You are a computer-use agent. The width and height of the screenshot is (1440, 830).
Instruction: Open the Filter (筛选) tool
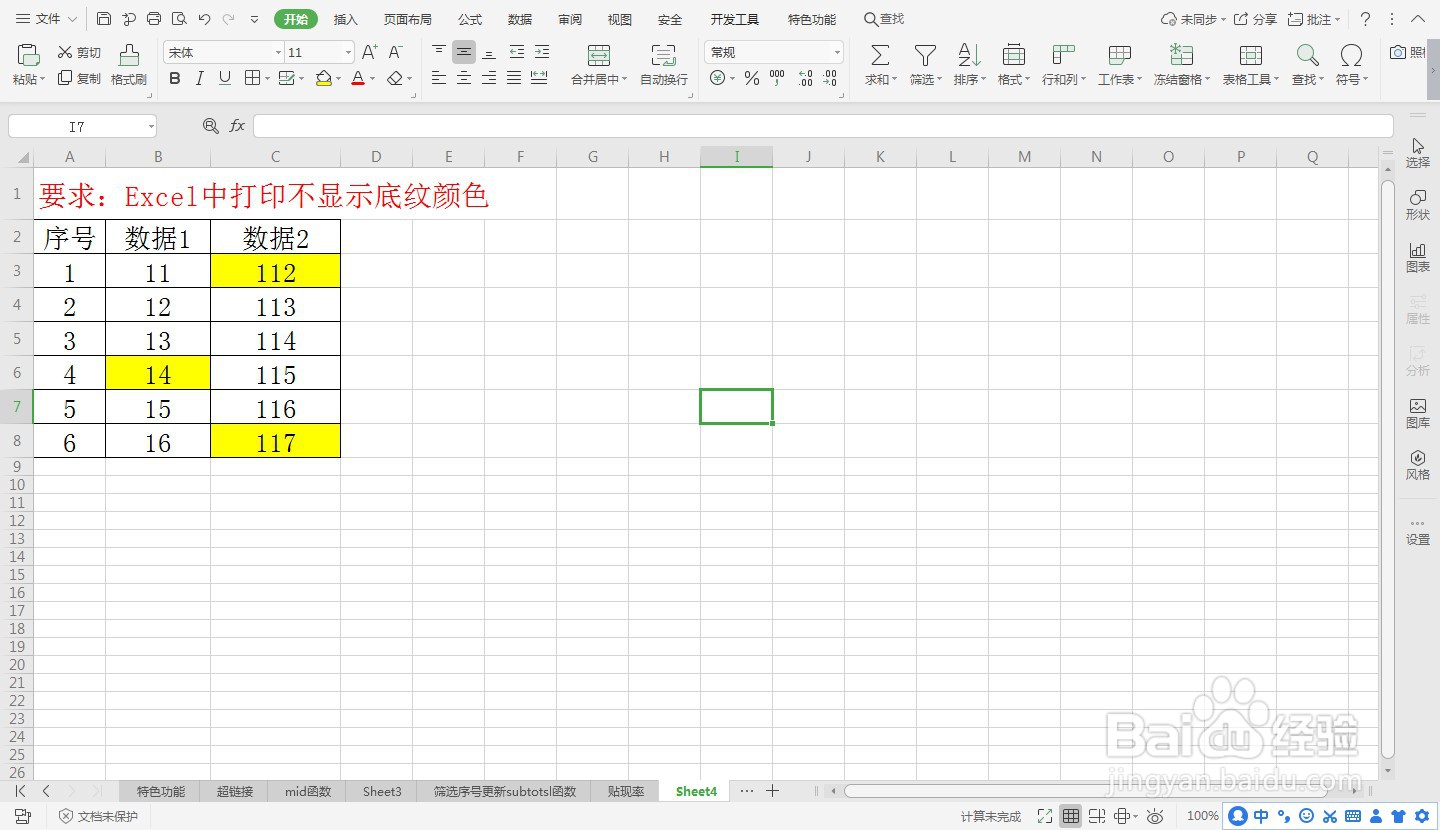pos(926,64)
